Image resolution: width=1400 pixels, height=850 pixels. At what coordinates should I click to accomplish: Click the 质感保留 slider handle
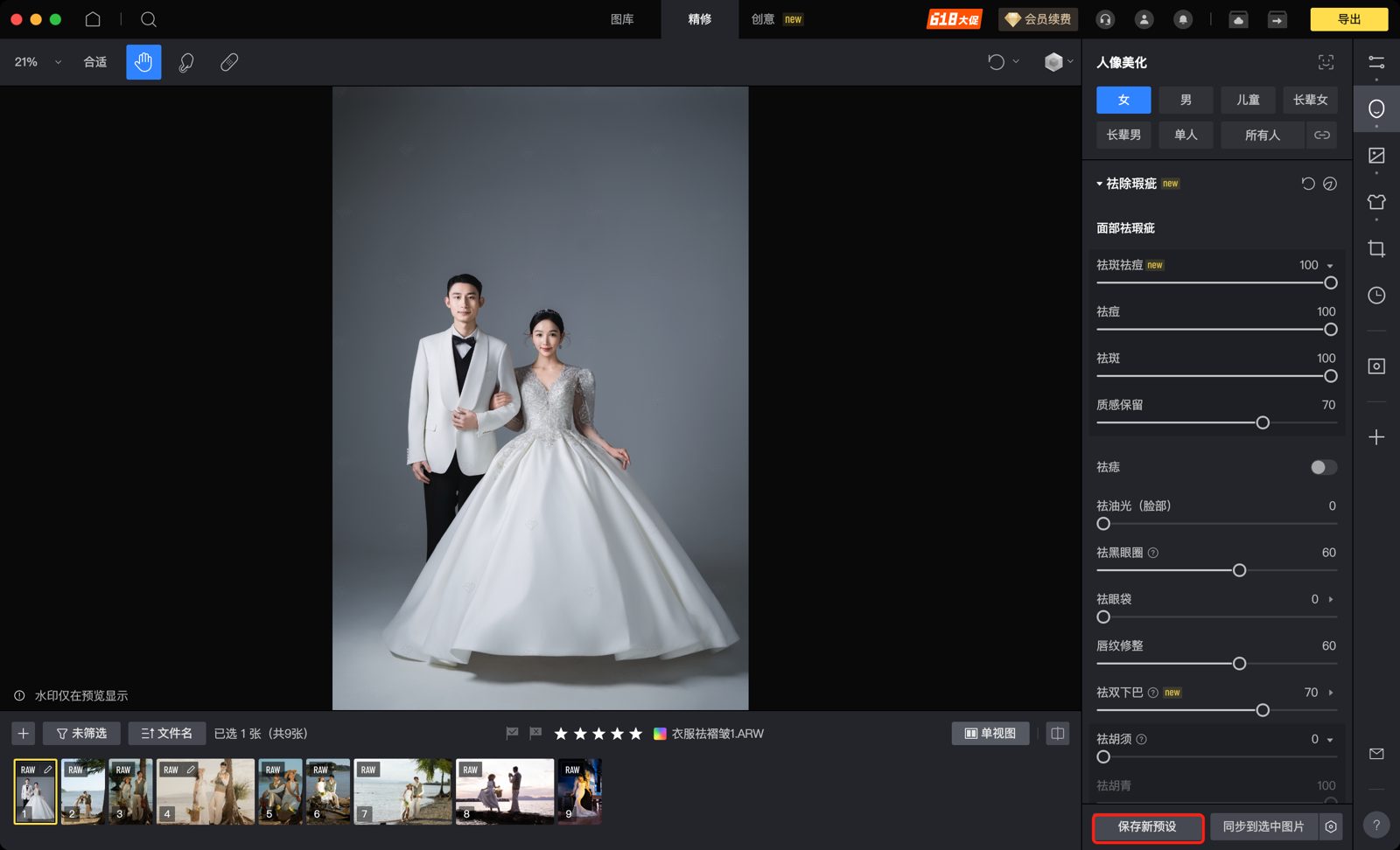(x=1263, y=423)
